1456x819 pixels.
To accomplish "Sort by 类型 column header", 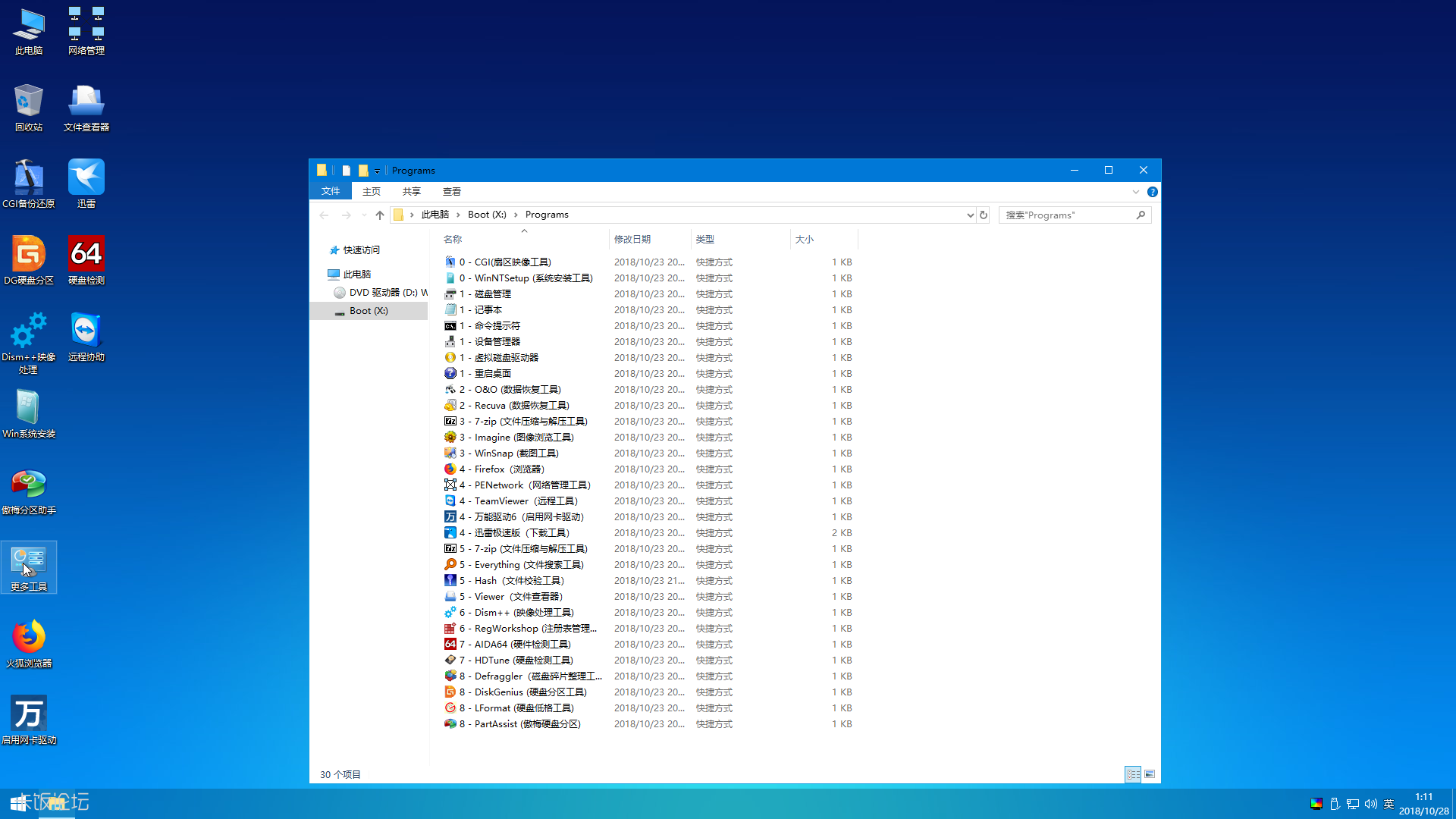I will click(x=740, y=239).
